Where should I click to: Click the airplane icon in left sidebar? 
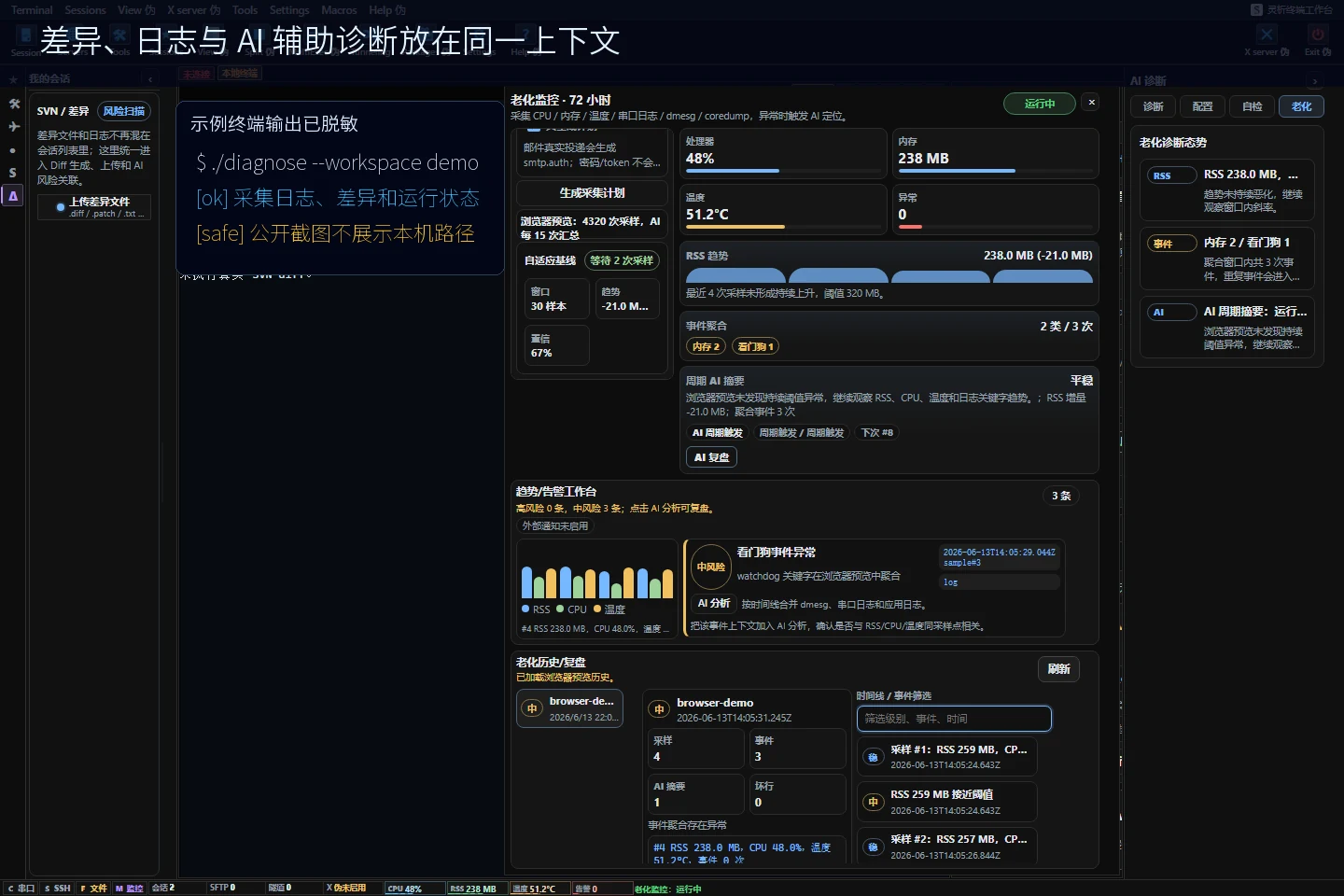(14, 126)
